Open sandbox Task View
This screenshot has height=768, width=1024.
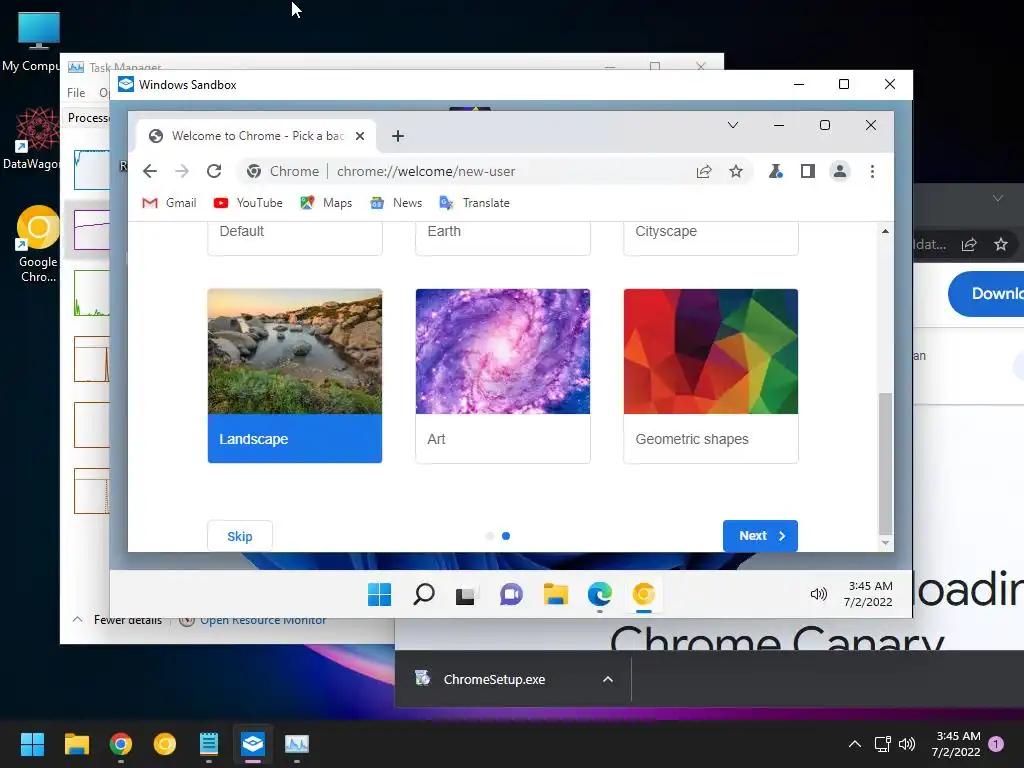click(x=467, y=594)
